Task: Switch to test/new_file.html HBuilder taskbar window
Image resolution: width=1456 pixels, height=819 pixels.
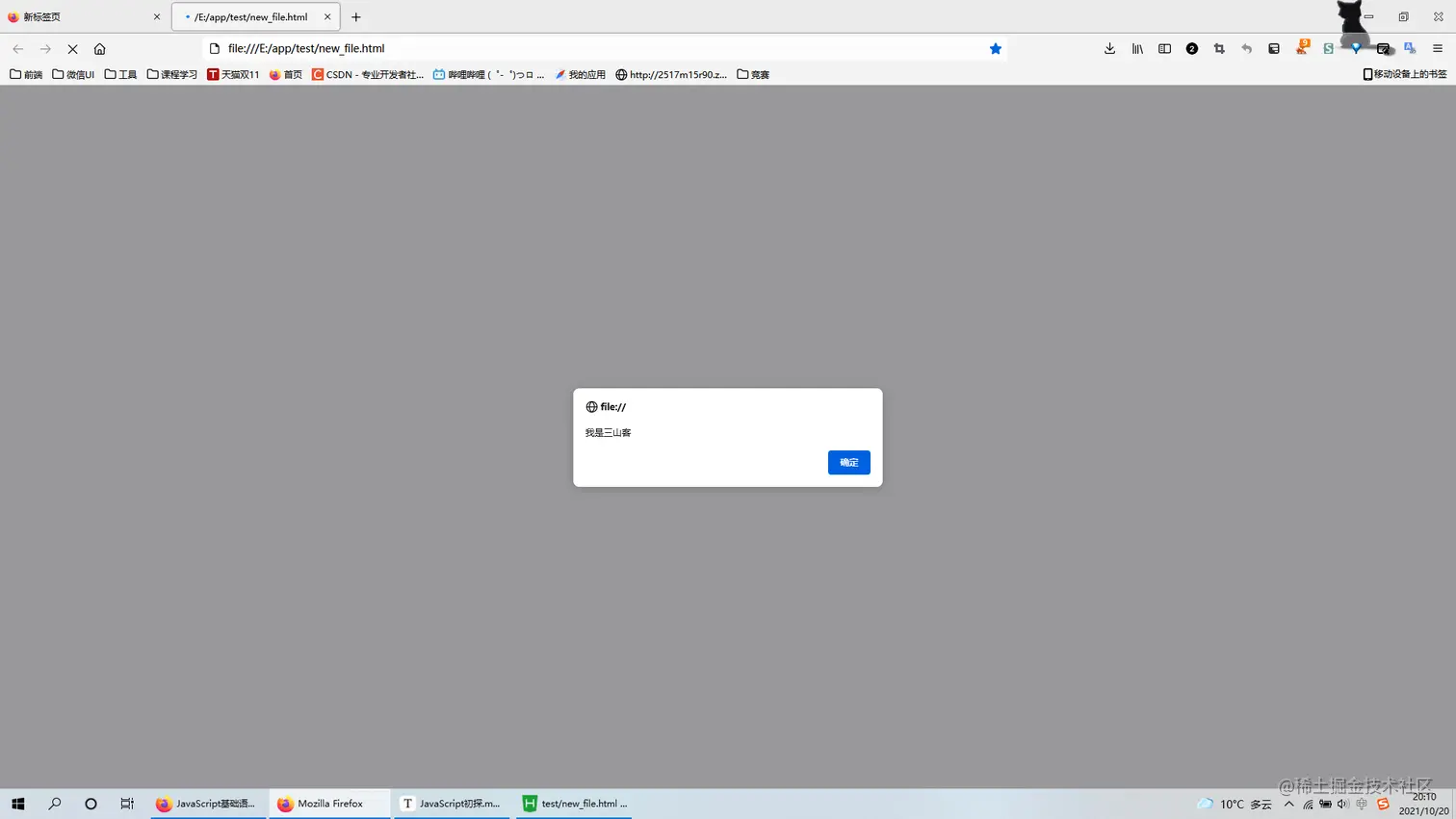Action: 574,804
